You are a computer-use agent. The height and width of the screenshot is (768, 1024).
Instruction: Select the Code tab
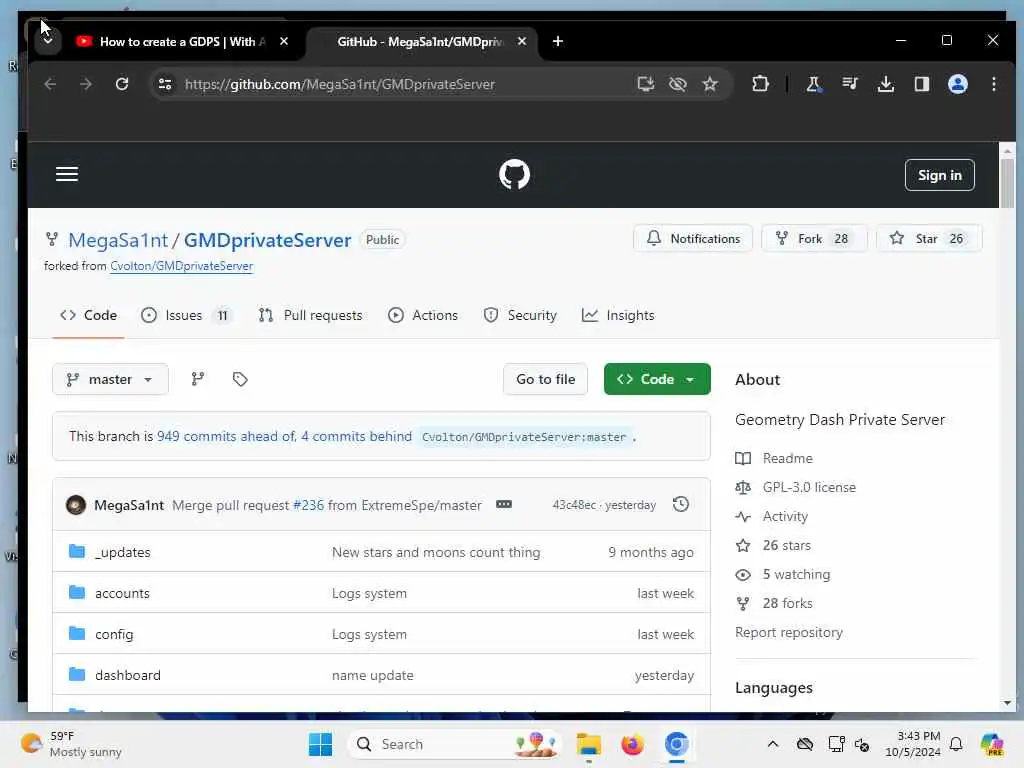pos(88,315)
